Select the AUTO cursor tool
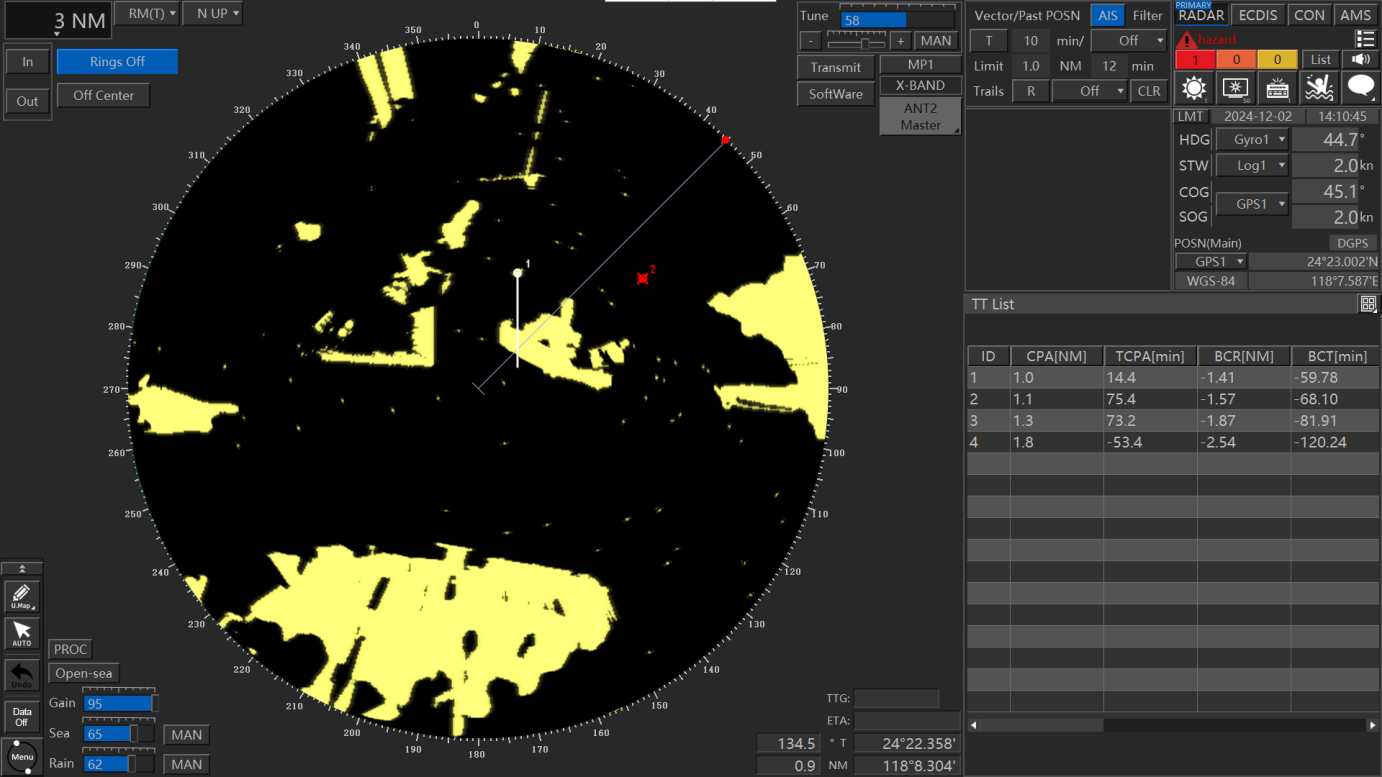Viewport: 1382px width, 777px height. point(21,633)
